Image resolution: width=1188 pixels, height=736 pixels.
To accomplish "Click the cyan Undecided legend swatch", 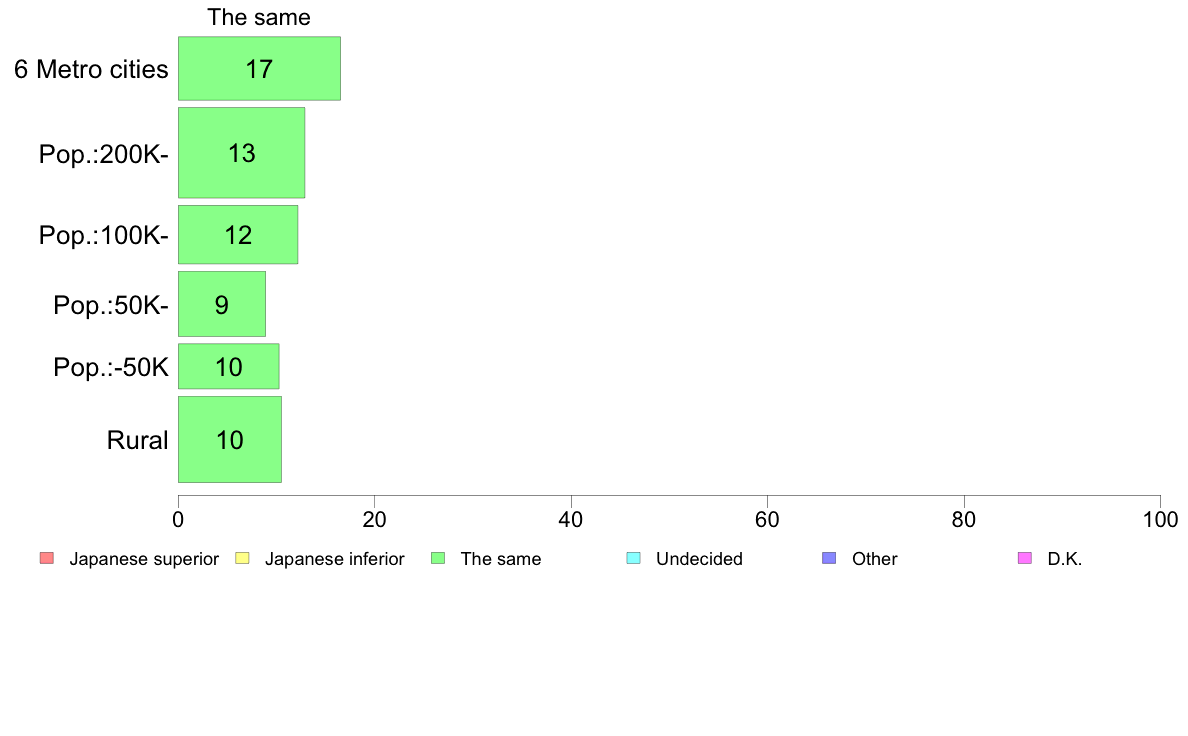I will [633, 559].
